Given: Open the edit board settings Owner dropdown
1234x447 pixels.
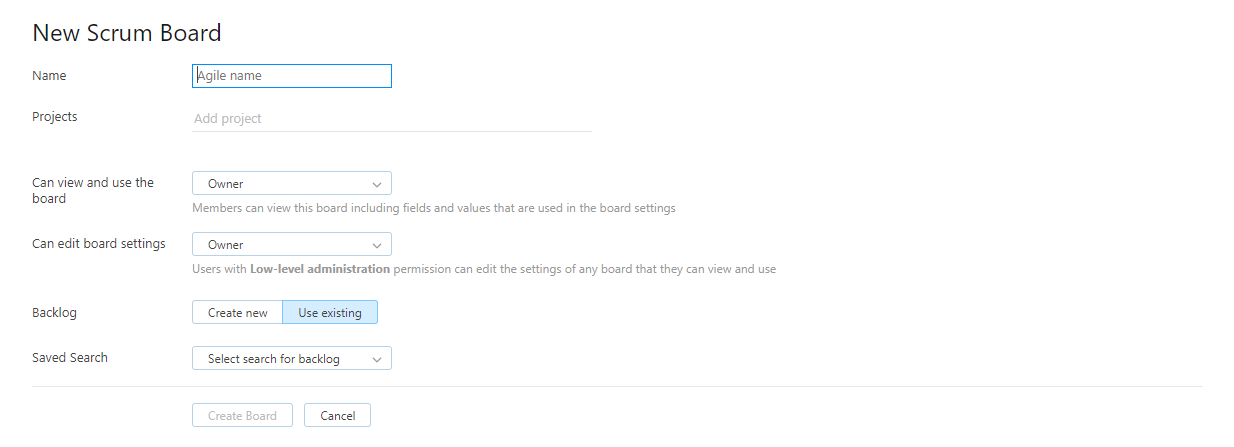Looking at the screenshot, I should 291,245.
